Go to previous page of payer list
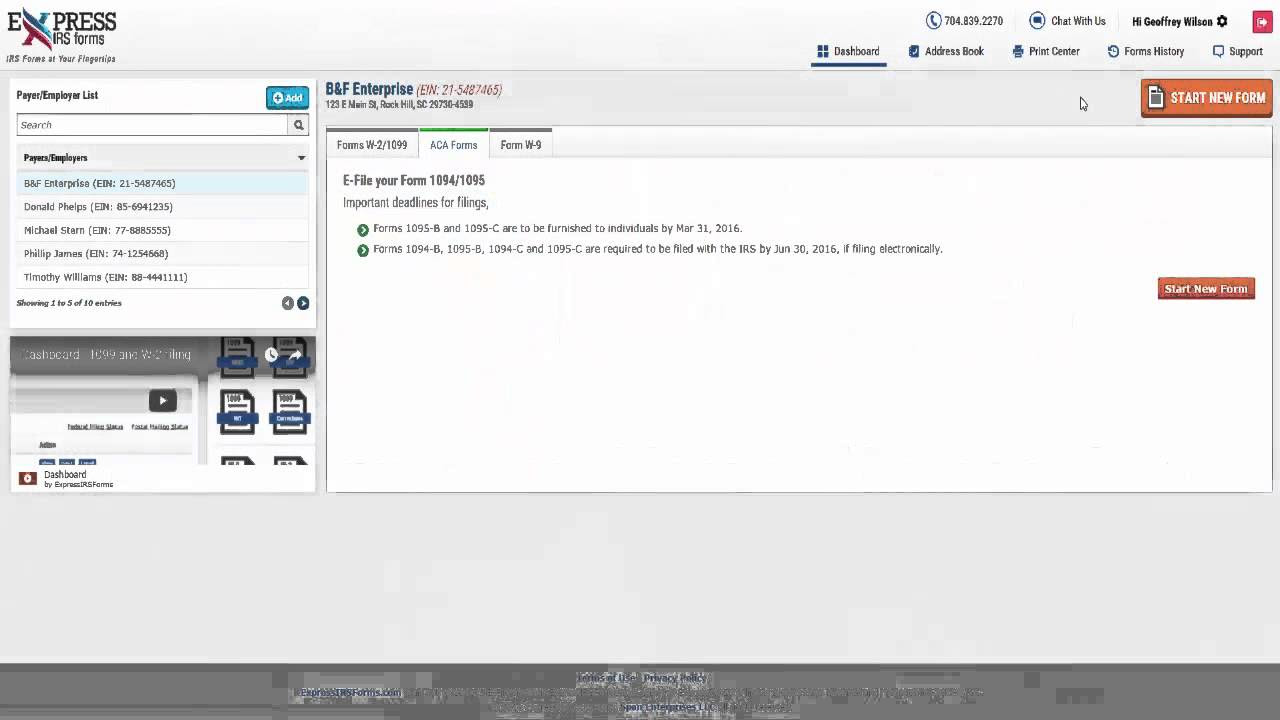Screen dimensions: 1280x720 [x=288, y=303]
